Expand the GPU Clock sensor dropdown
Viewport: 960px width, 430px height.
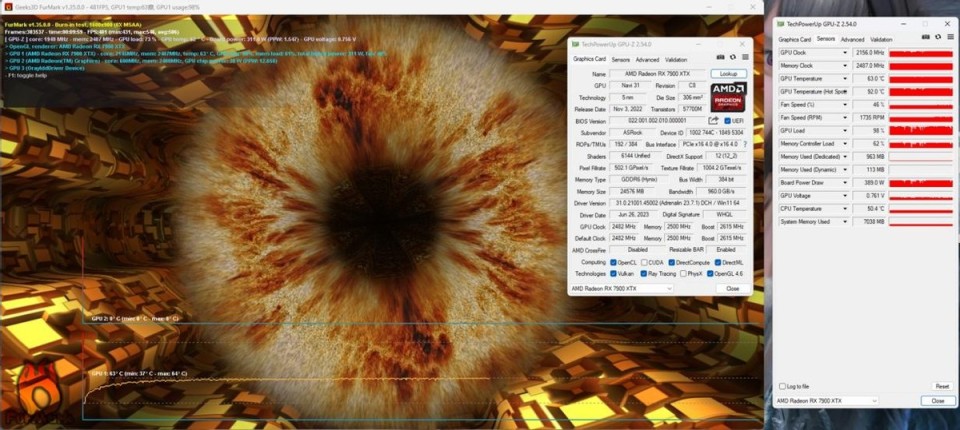tap(846, 52)
